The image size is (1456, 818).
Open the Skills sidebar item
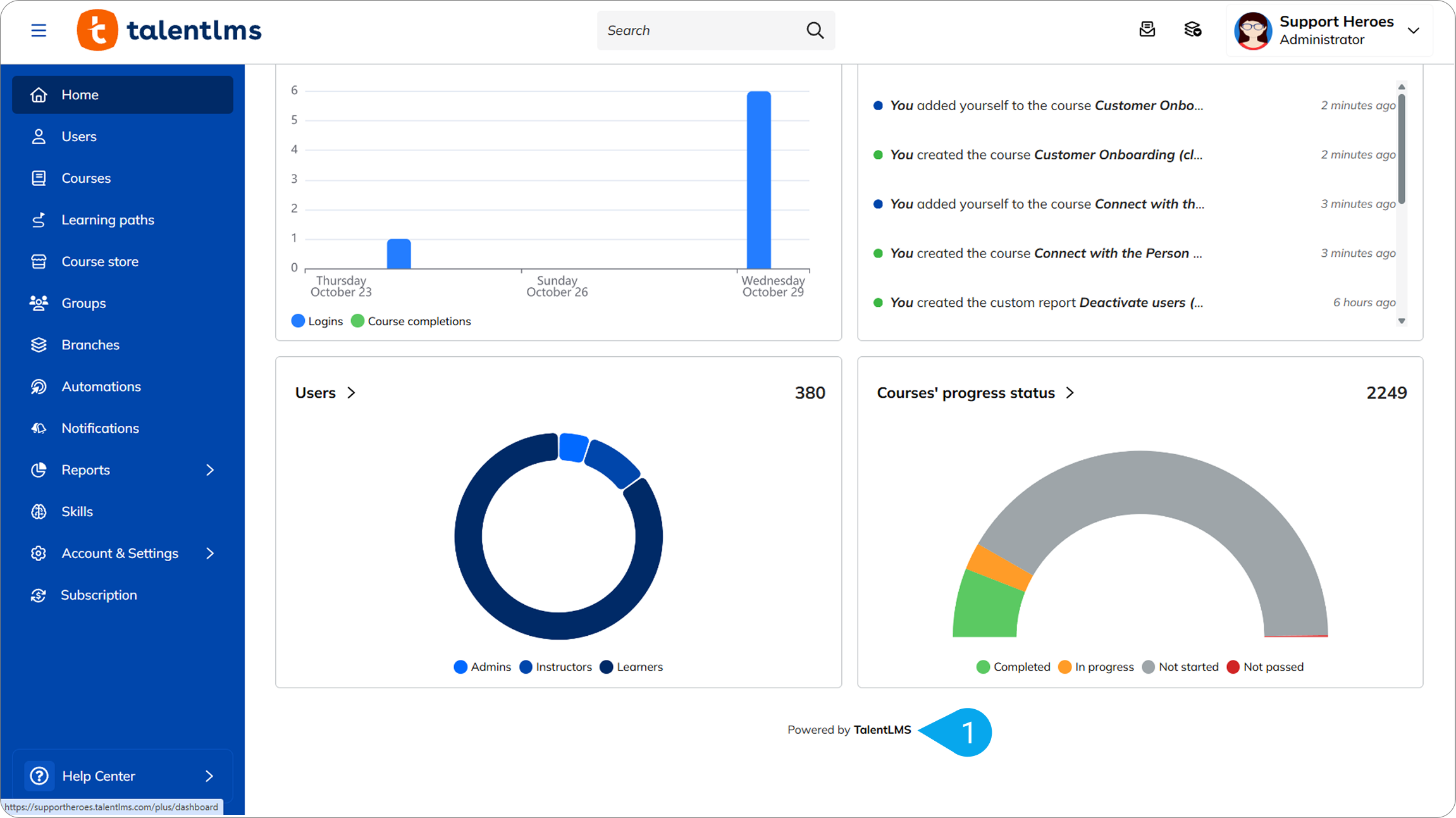(77, 511)
